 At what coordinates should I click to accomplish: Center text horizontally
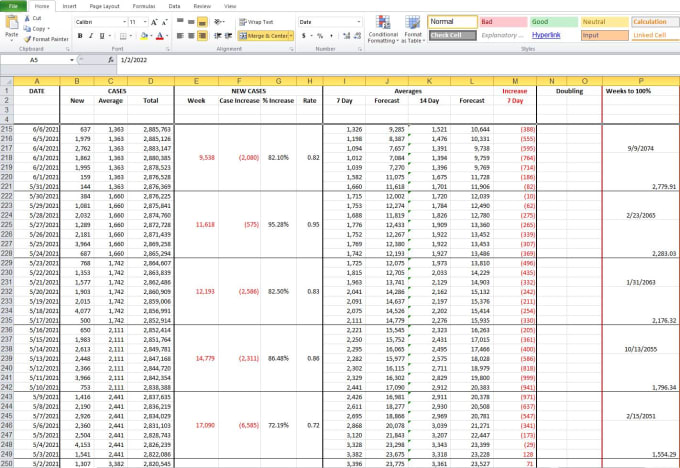click(x=191, y=36)
